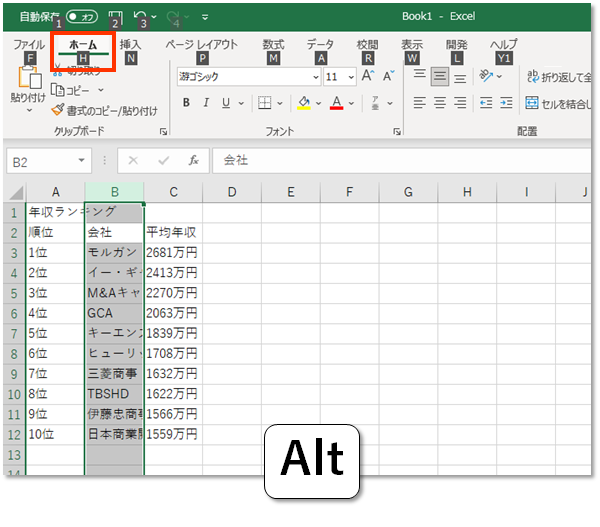
Task: Click the phonetic guide (ふりがな) icon
Action: coord(375,103)
